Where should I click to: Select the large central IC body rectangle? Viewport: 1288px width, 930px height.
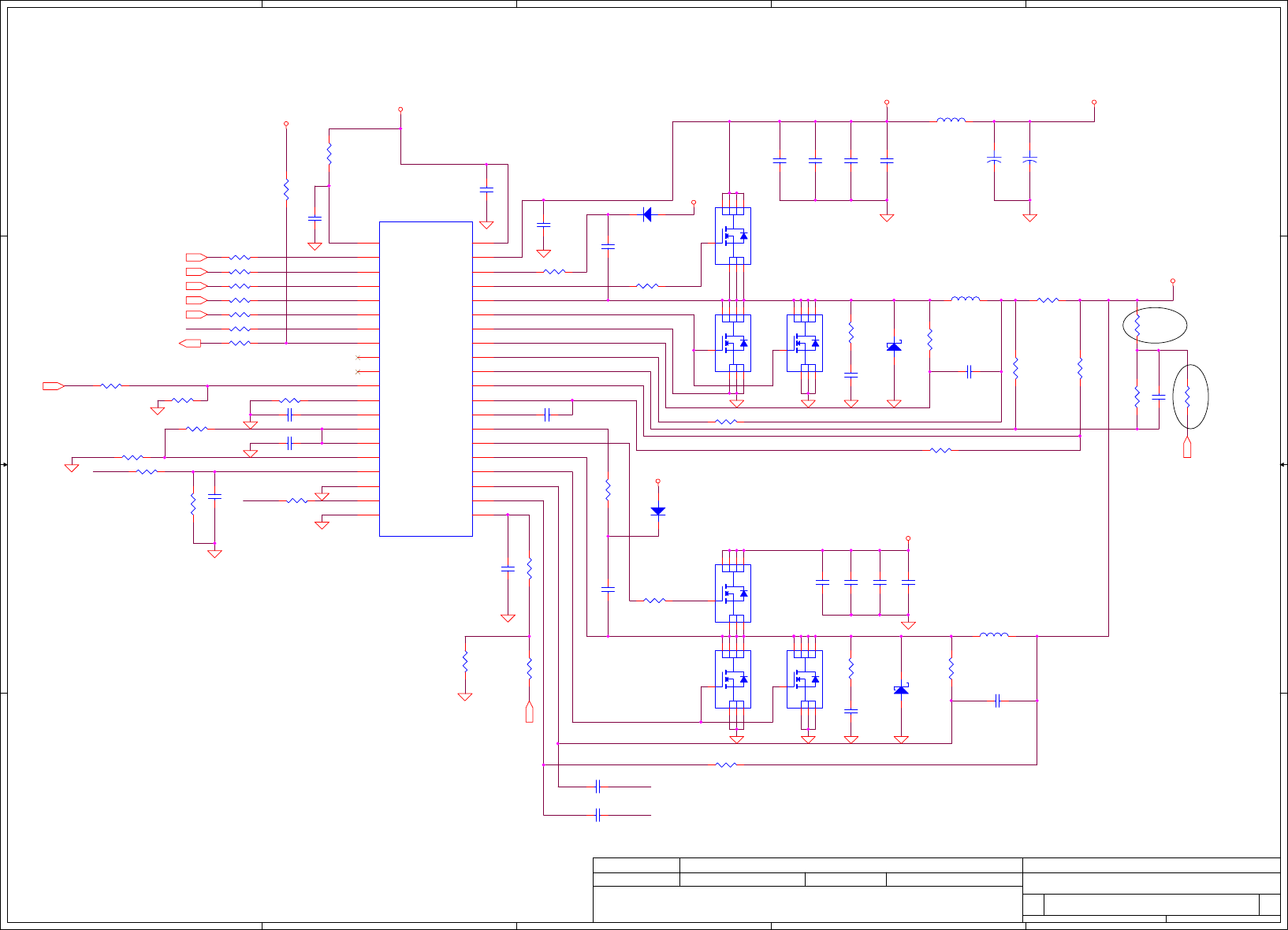426,379
